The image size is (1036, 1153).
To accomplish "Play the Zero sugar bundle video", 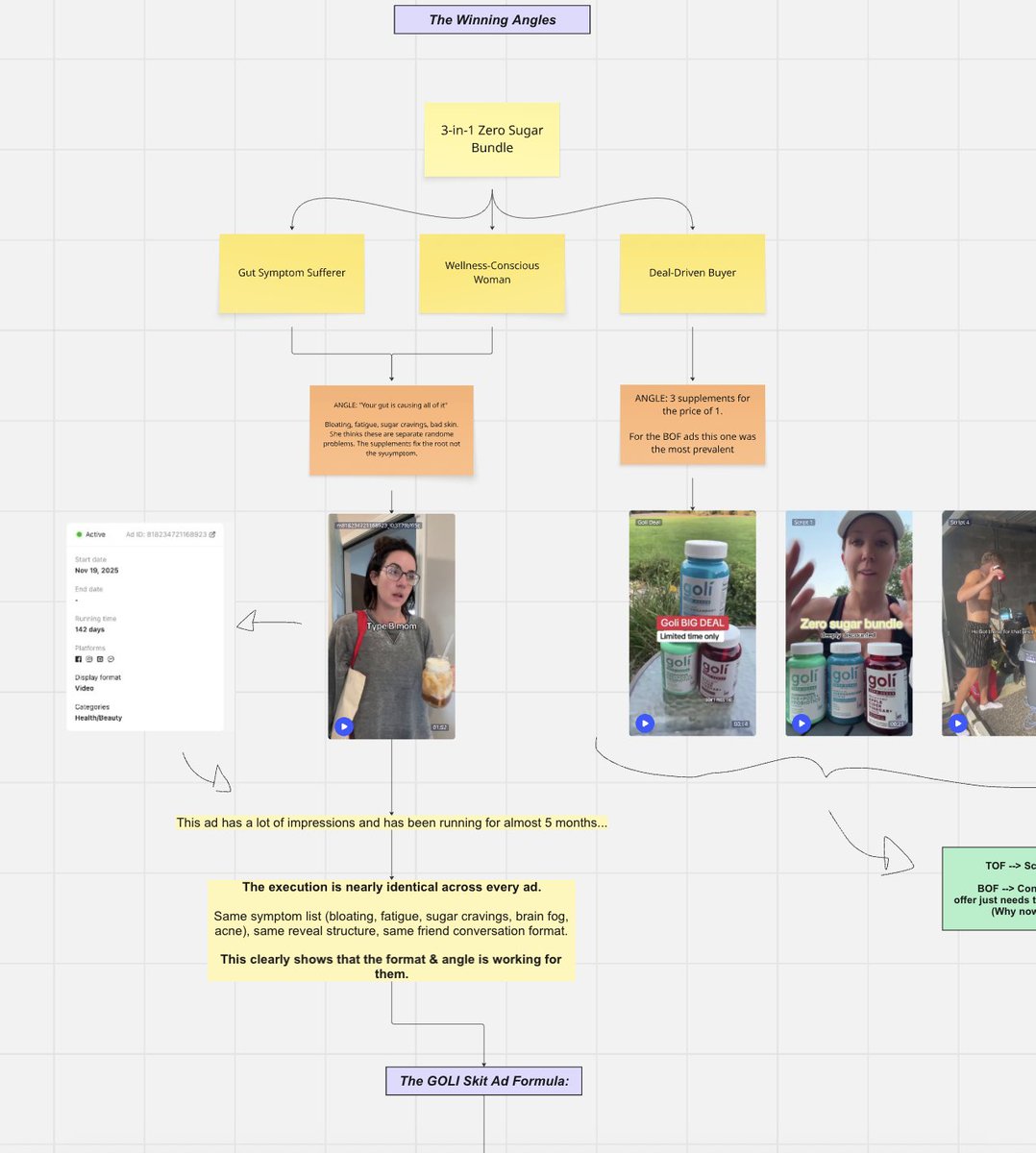I will point(802,724).
